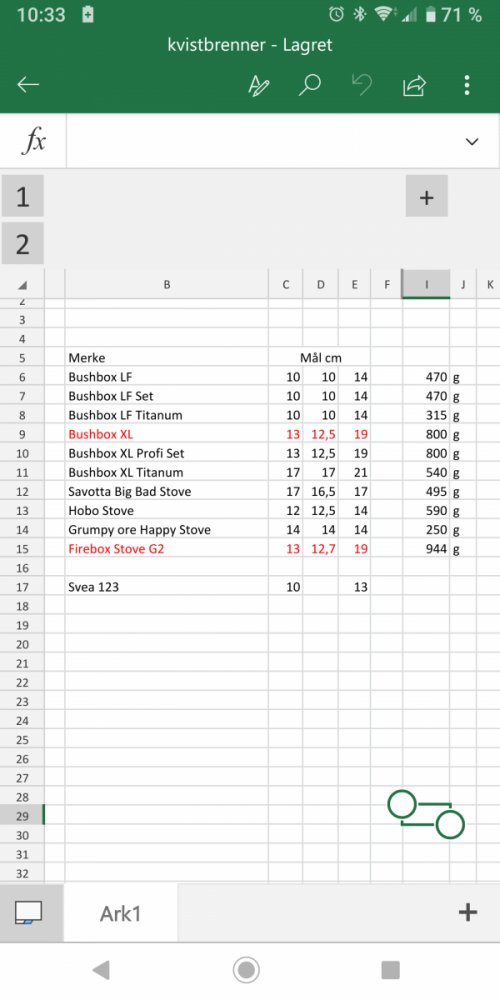Tap the upper-left green selection handle
This screenshot has height=1000, width=500.
[x=402, y=804]
